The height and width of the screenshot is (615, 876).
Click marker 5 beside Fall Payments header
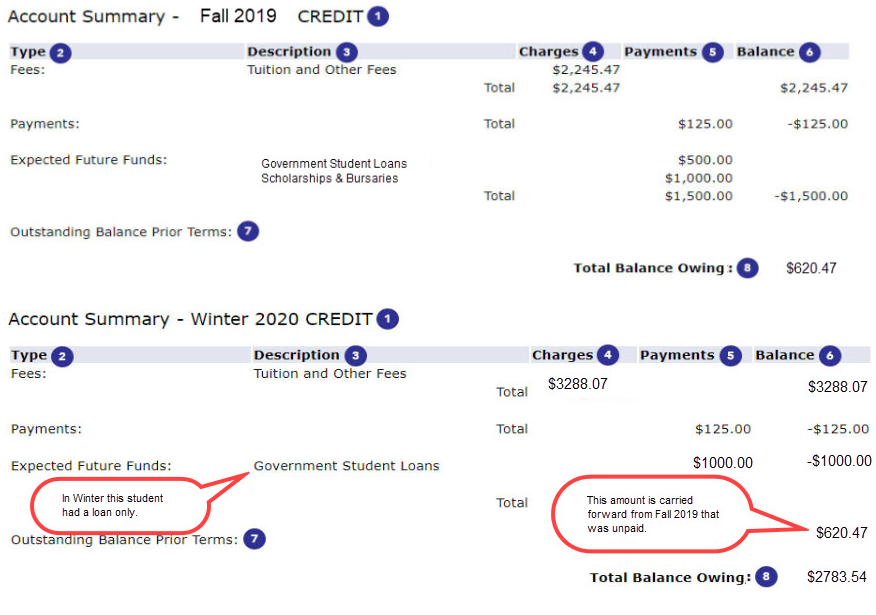tap(712, 52)
